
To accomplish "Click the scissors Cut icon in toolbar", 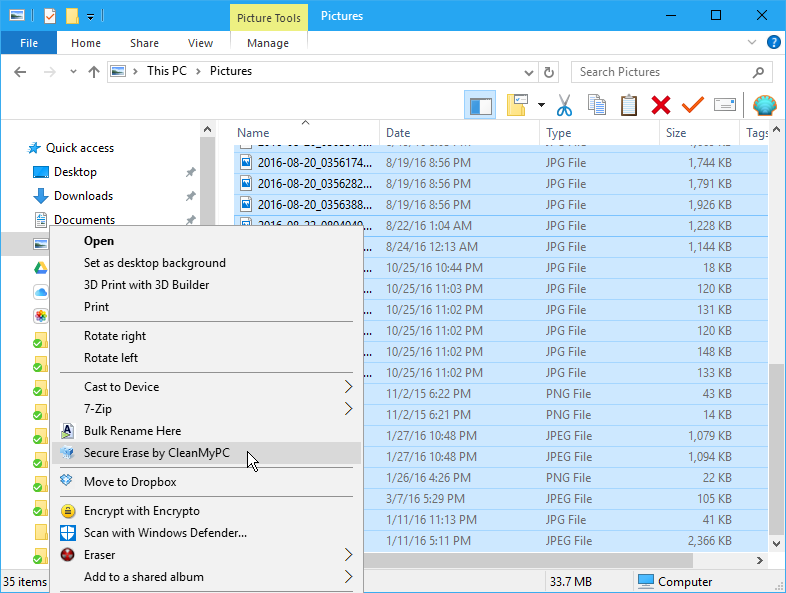I will click(x=564, y=105).
